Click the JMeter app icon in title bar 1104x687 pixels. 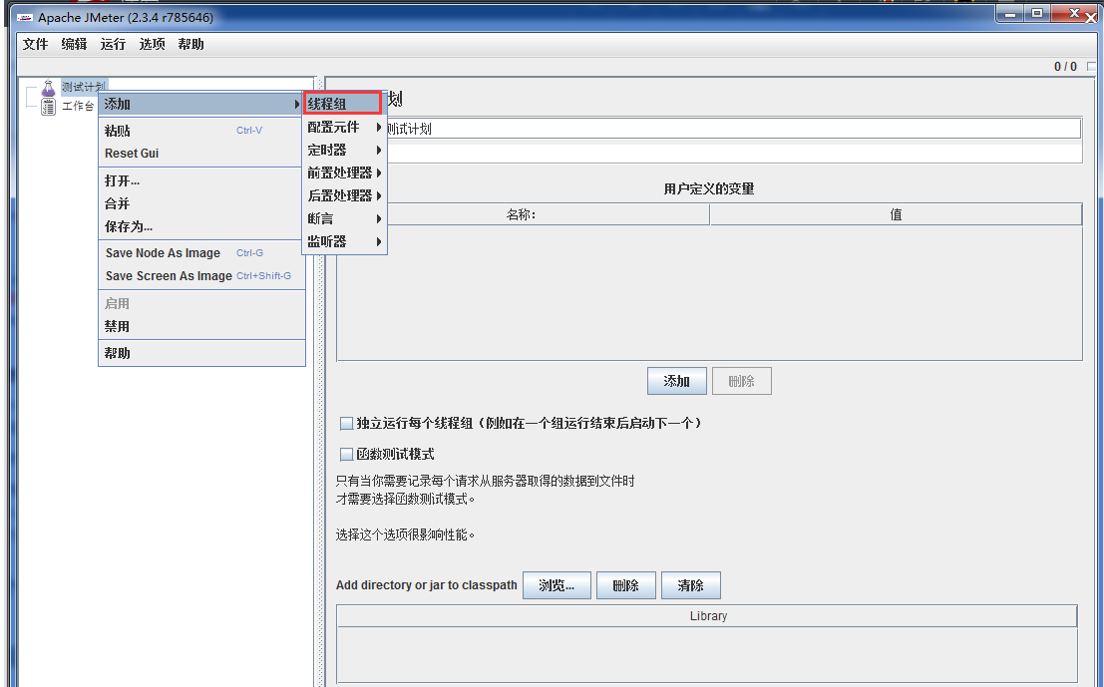25,18
